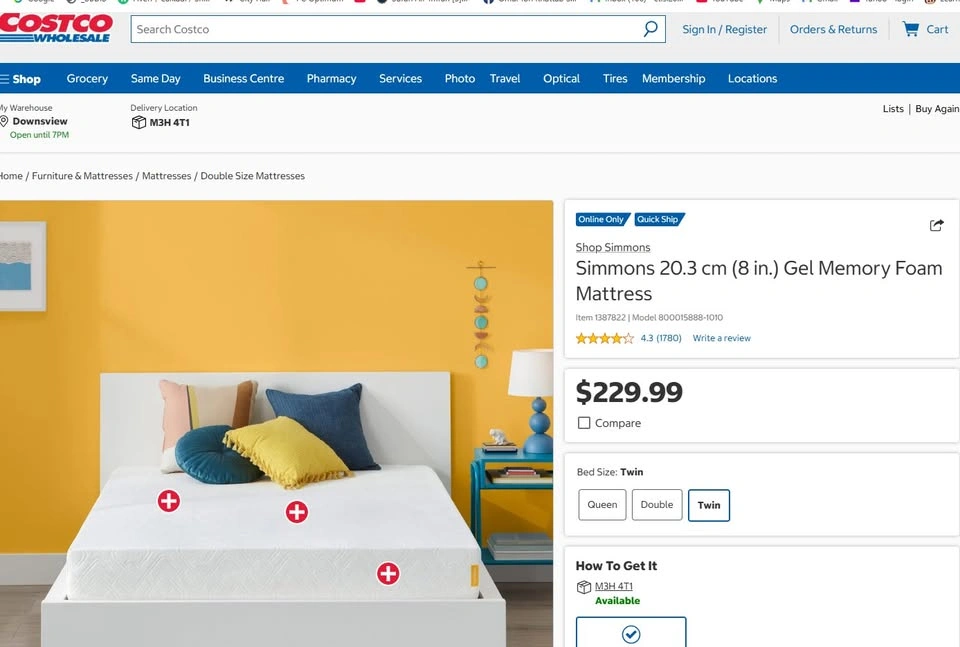Click the warehouse location pin icon
Image resolution: width=960 pixels, height=647 pixels.
4,121
